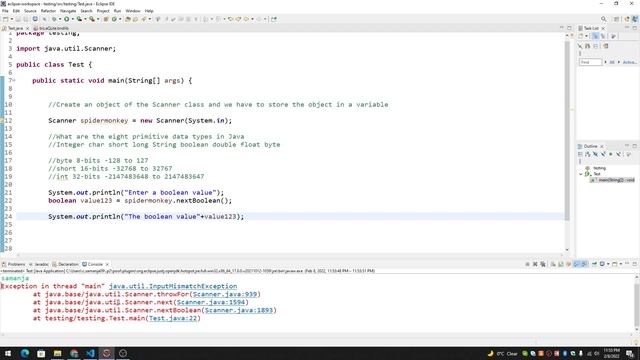The height and width of the screenshot is (360, 640).
Task: Click the Run external tools icon
Action: tap(92, 19)
